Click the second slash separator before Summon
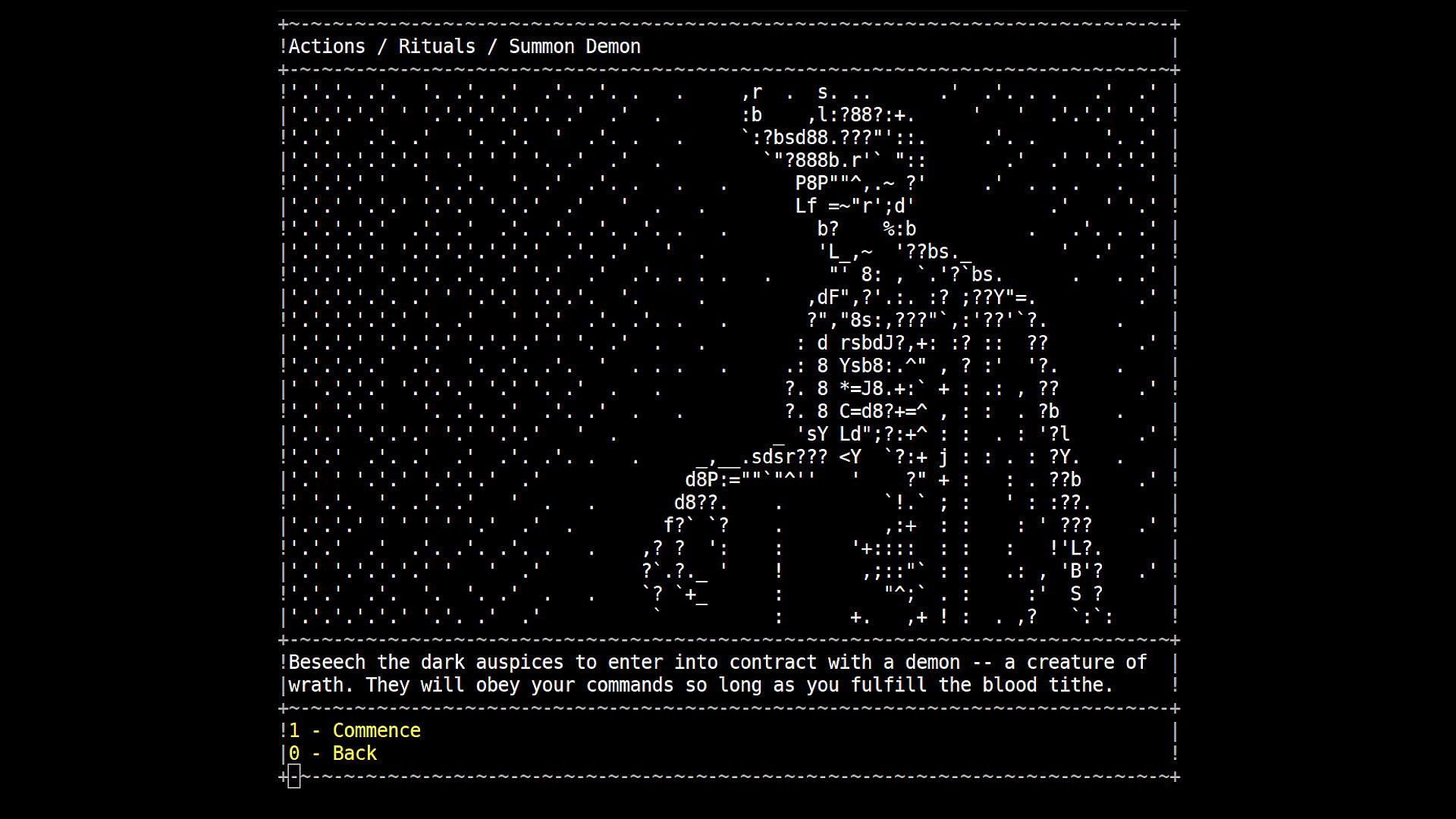Viewport: 1456px width, 819px height. [492, 46]
